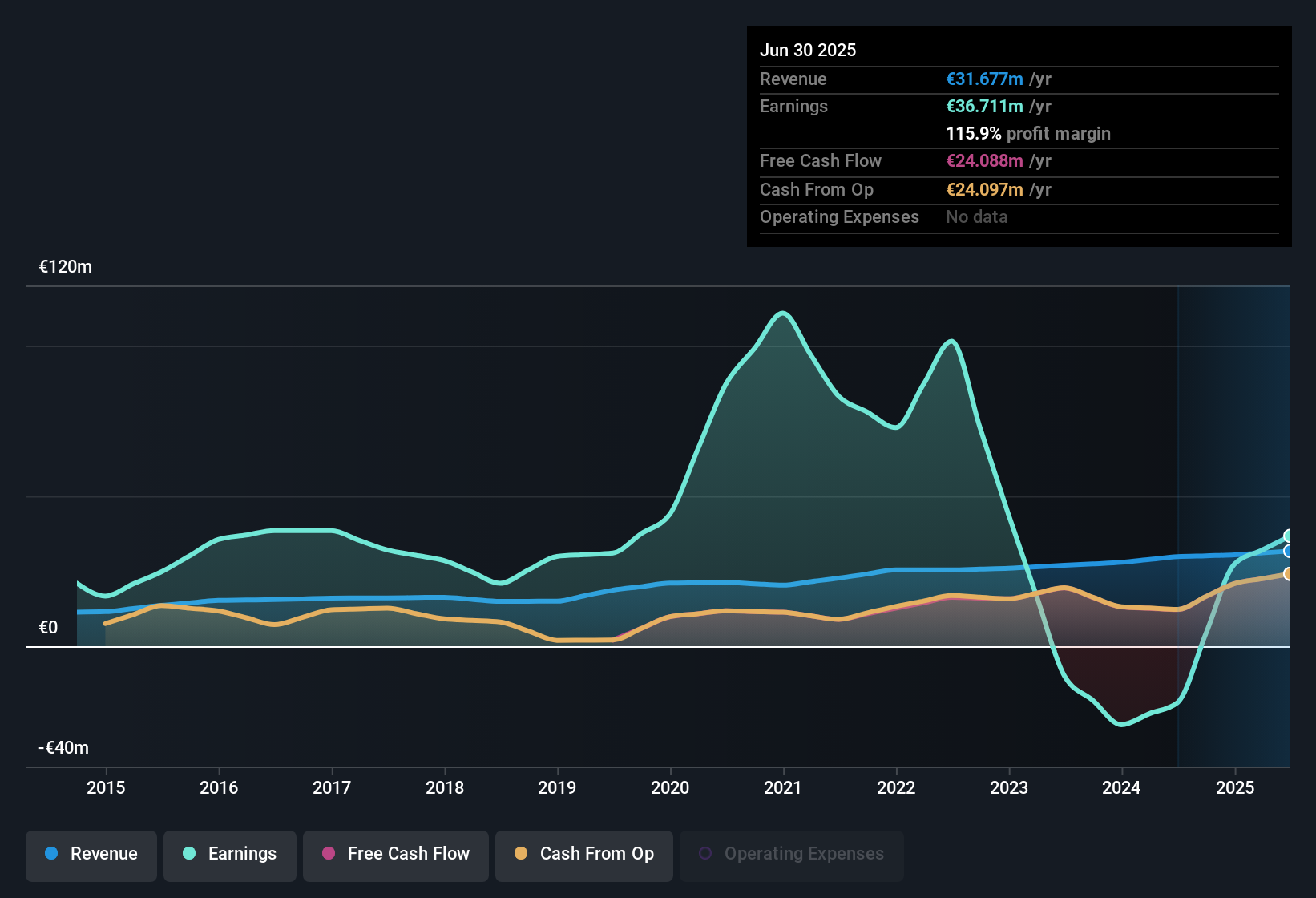Click the blue Revenue endpoint marker

point(1289,552)
